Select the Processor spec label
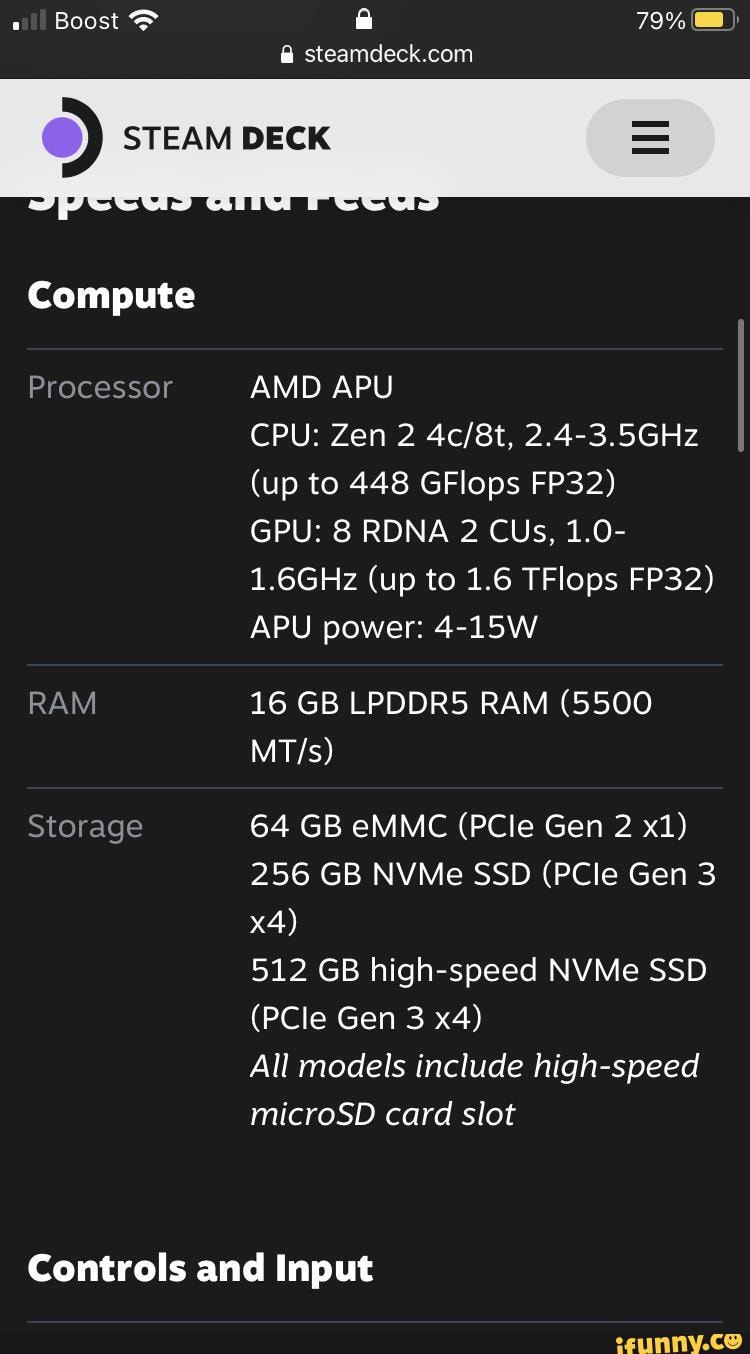 100,387
